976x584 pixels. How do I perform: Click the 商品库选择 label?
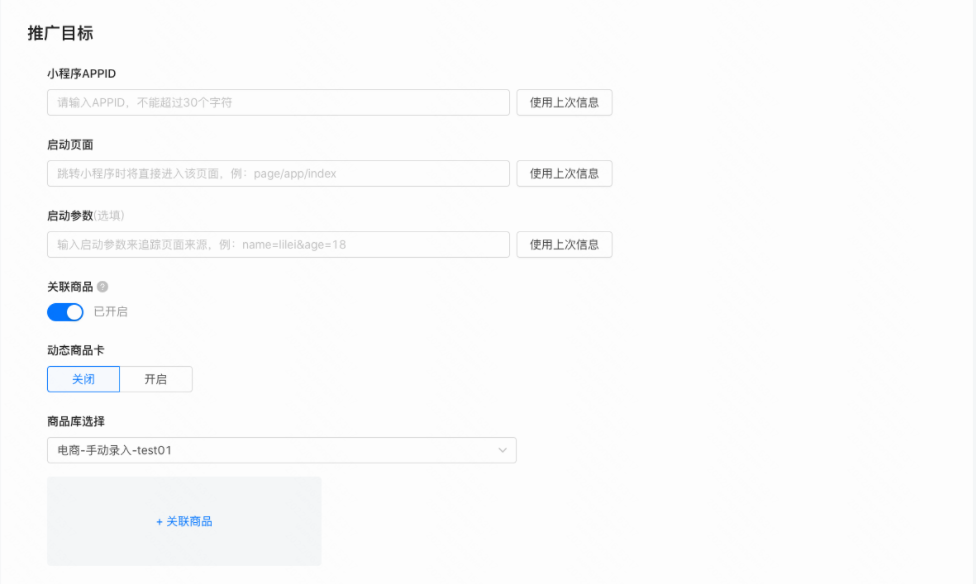[76, 421]
